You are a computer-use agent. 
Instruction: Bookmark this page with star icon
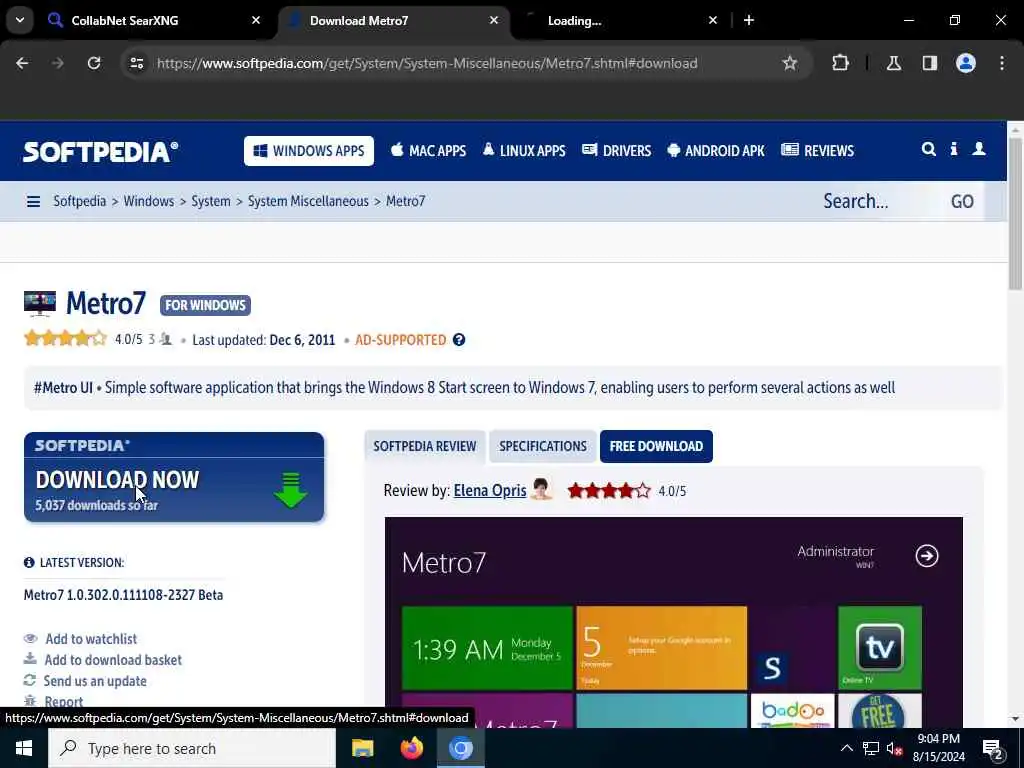point(790,63)
